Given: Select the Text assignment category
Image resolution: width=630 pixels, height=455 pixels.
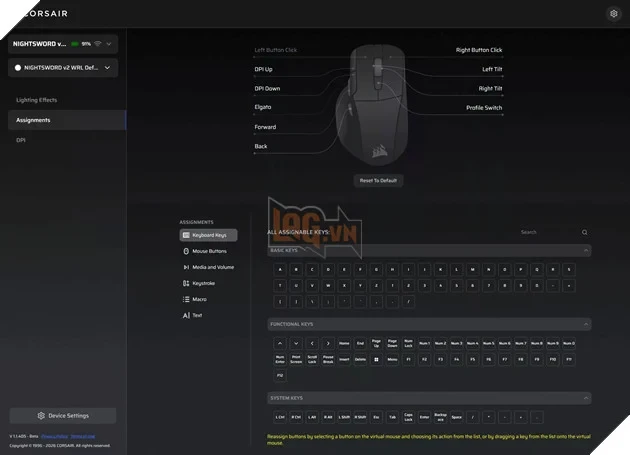Looking at the screenshot, I should pyautogui.click(x=209, y=316).
